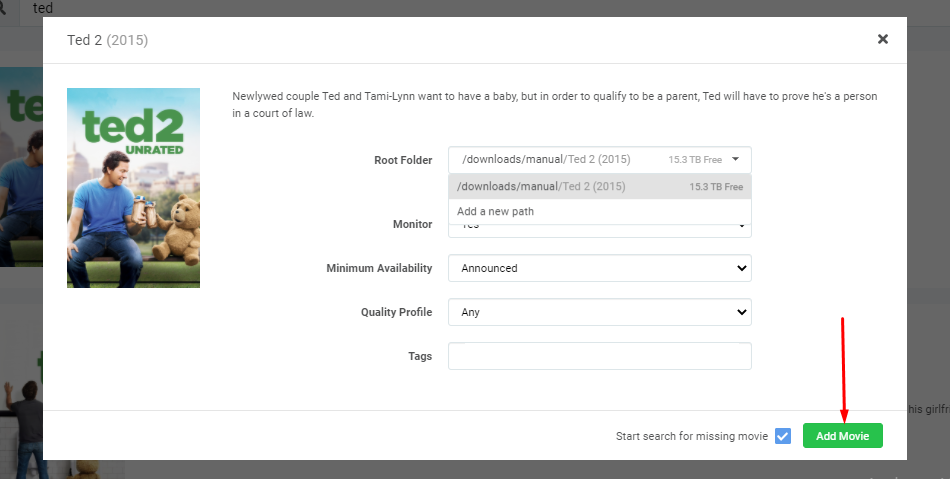Screen dimensions: 950x479
Task: Select /downloads/manual/Ted 2 (2015) path option
Action: coord(600,187)
